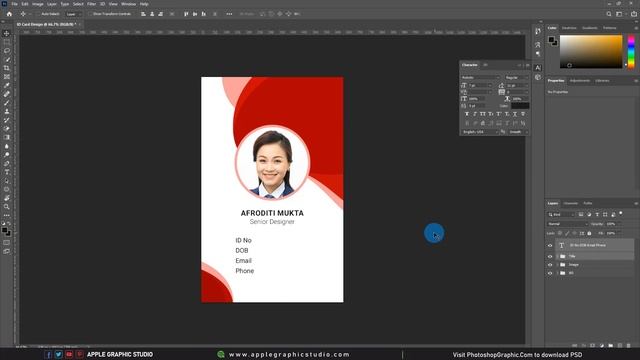Click the text color swatch in Character panel
Screen dimensions: 640x360
click(x=520, y=106)
